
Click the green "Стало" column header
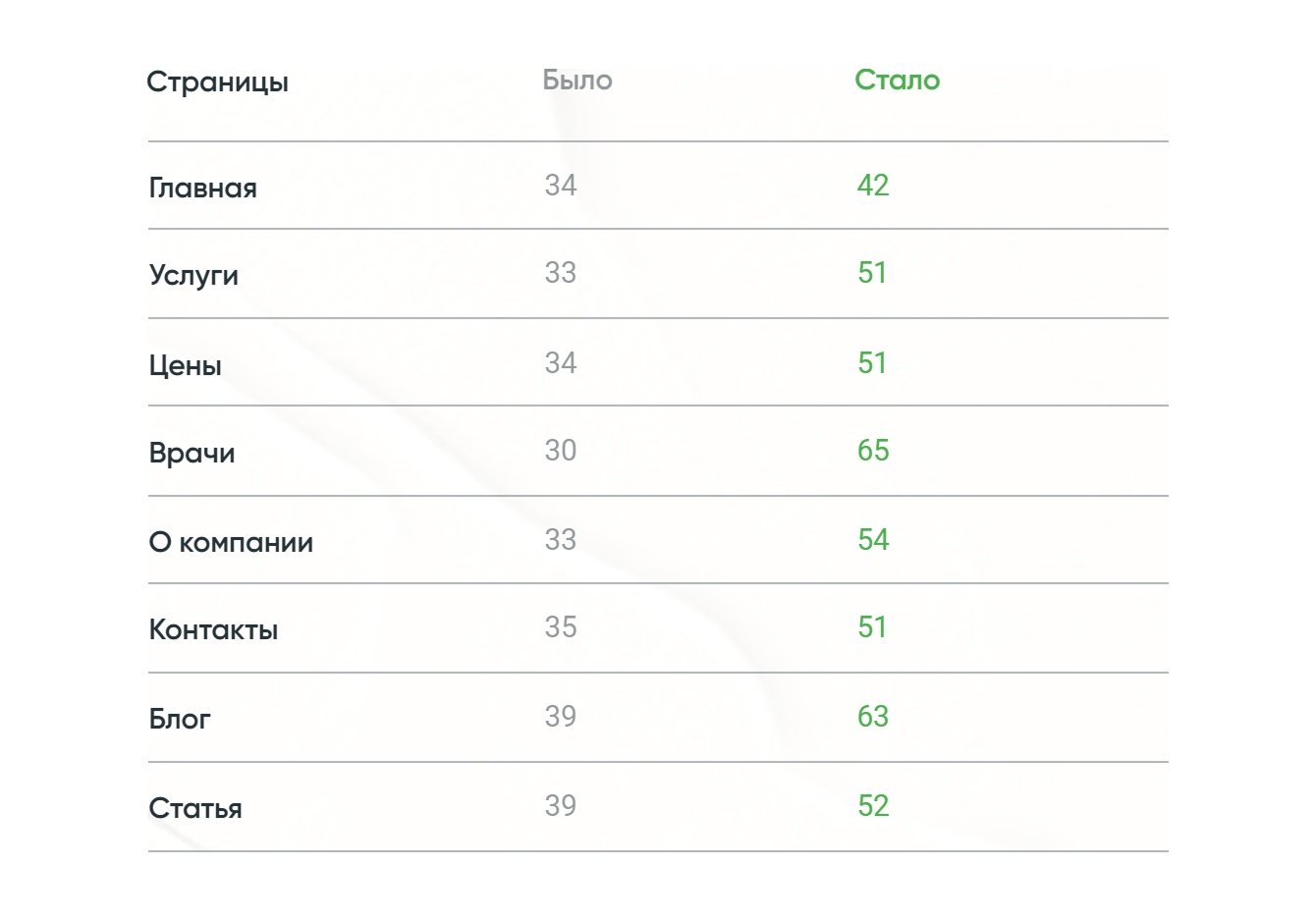coord(897,81)
